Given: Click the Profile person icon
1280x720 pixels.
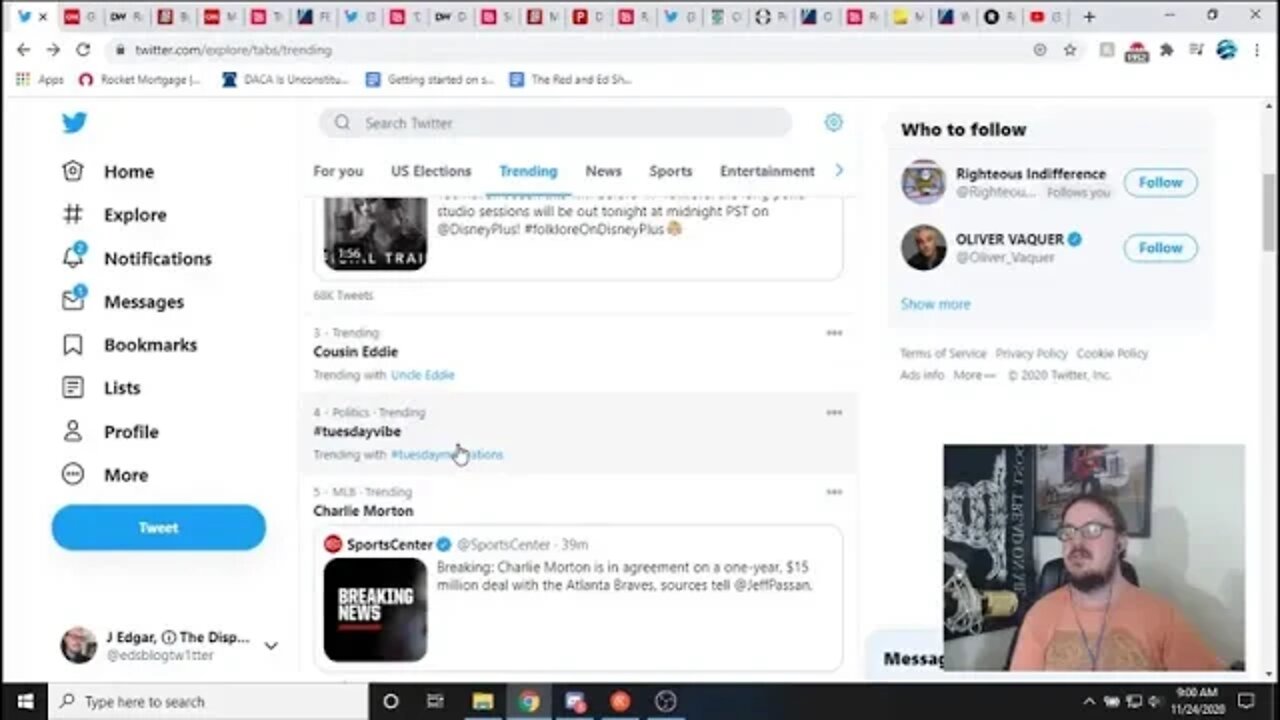Looking at the screenshot, I should click(73, 431).
